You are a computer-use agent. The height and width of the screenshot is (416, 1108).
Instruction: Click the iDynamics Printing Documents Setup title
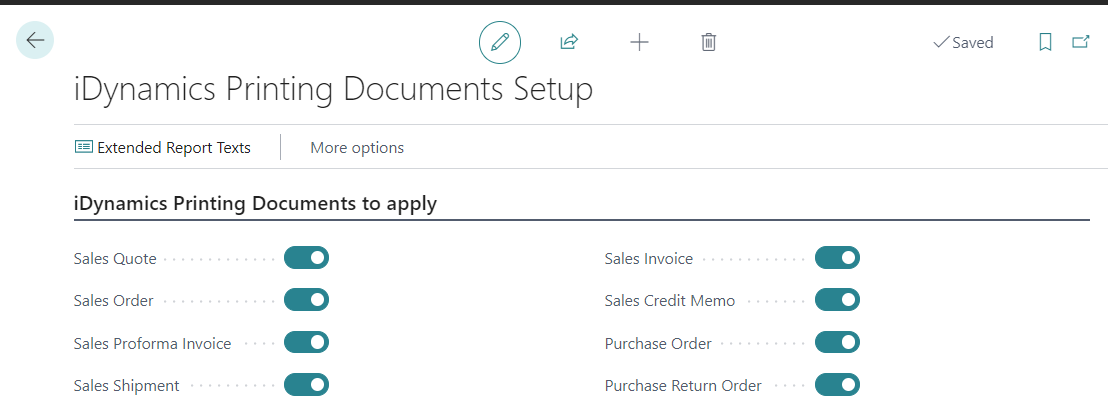pyautogui.click(x=333, y=90)
